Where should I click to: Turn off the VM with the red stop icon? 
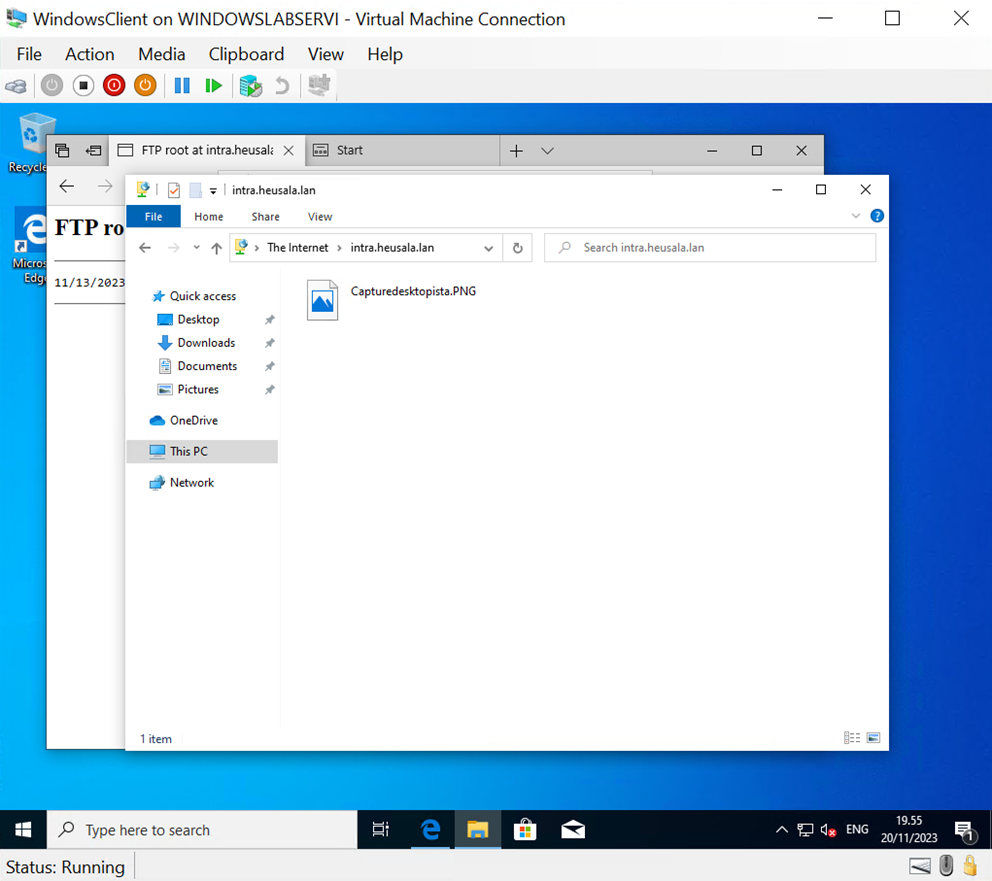click(x=114, y=85)
